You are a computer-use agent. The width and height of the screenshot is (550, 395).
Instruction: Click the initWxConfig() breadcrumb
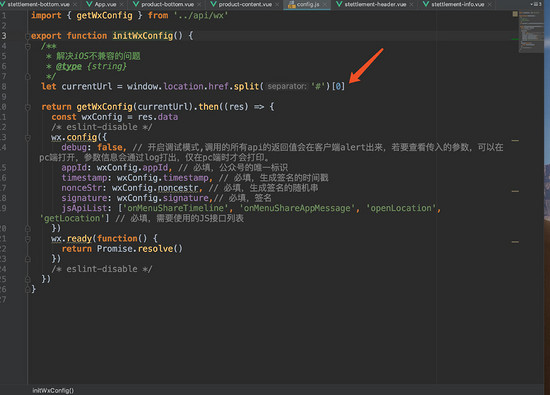(x=53, y=390)
